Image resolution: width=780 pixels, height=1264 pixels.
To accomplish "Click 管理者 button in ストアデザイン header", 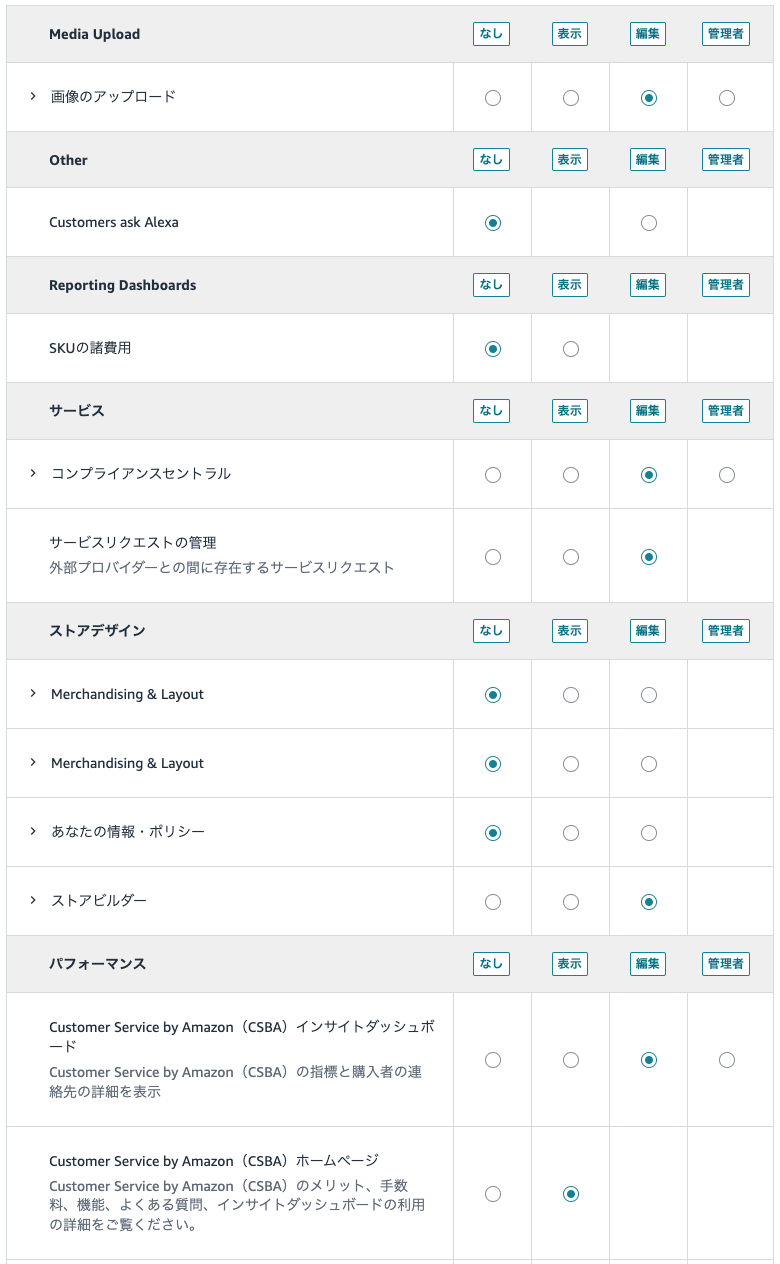I will point(726,631).
